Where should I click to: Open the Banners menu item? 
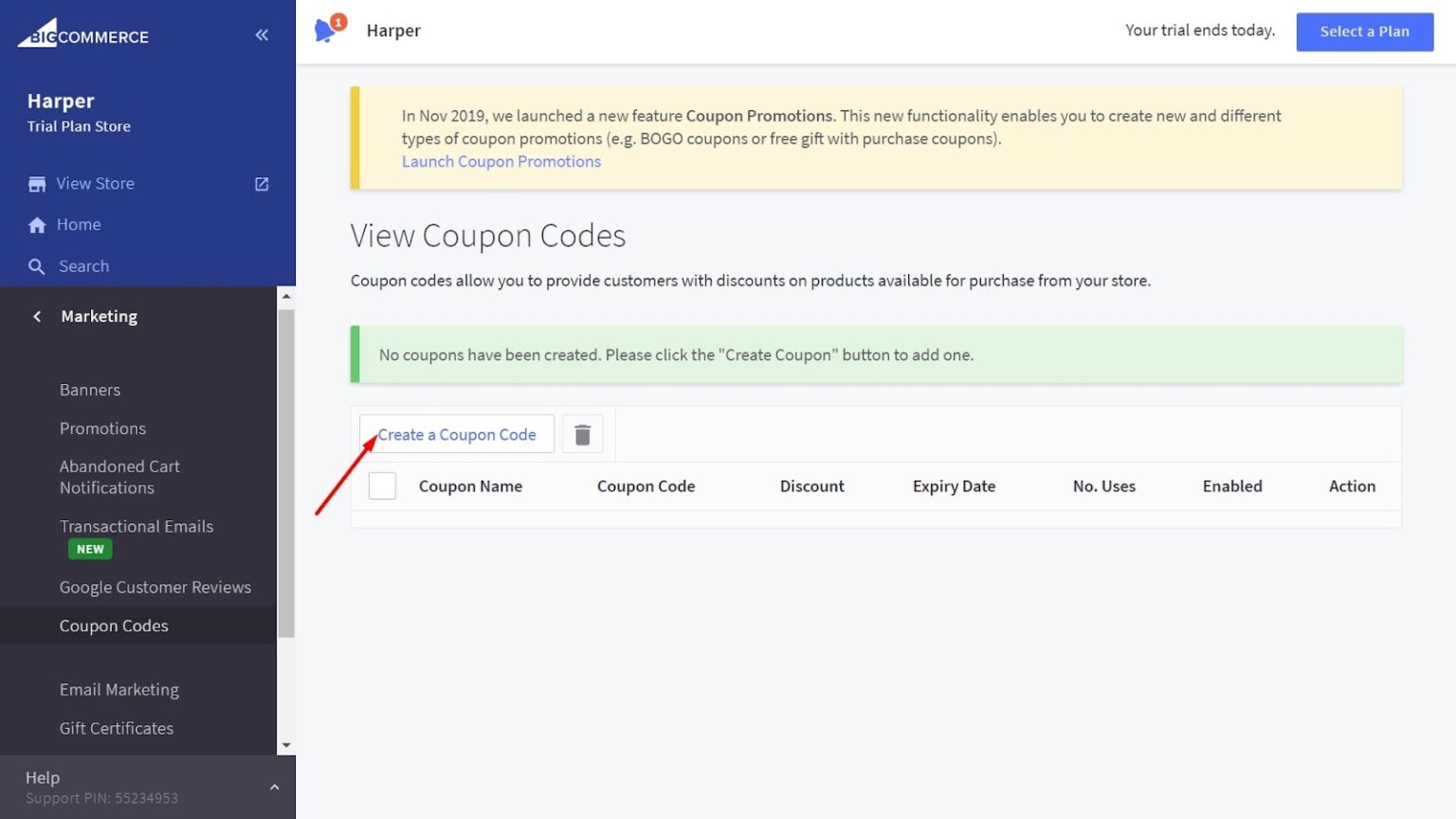(90, 389)
